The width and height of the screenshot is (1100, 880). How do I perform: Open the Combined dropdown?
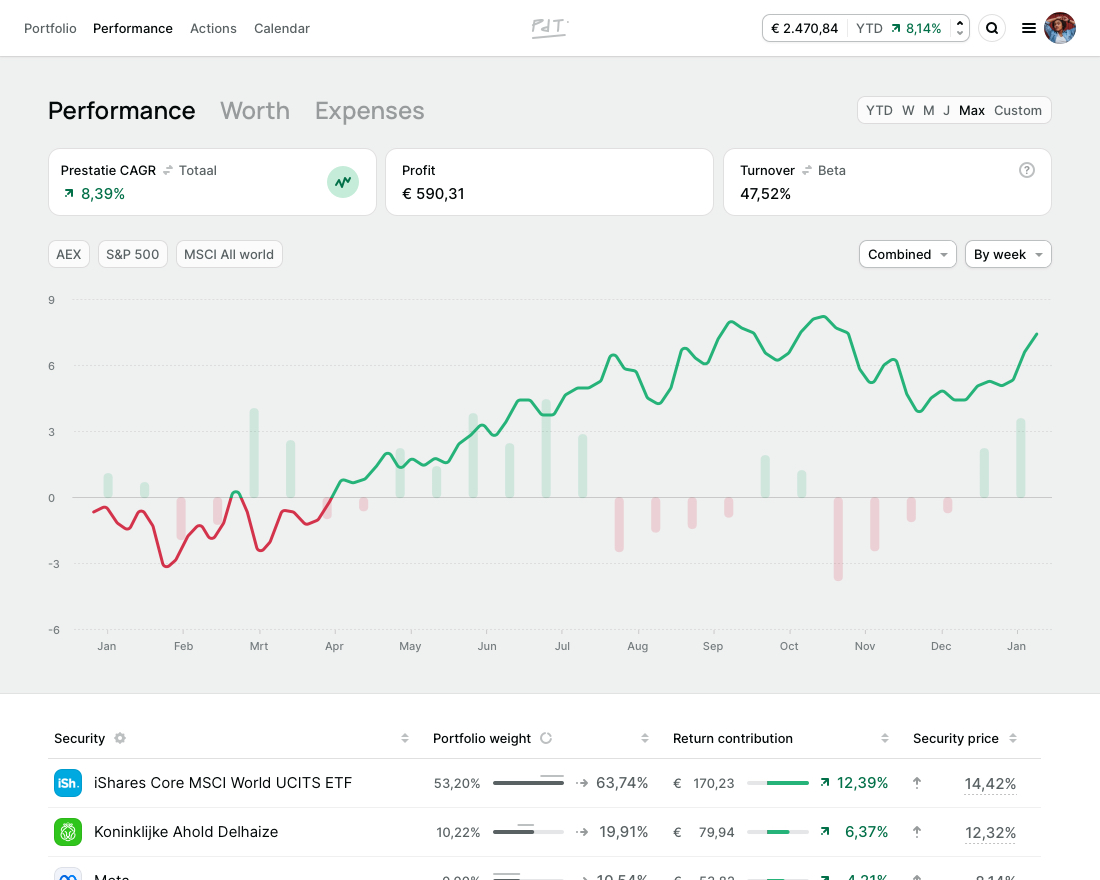point(907,254)
